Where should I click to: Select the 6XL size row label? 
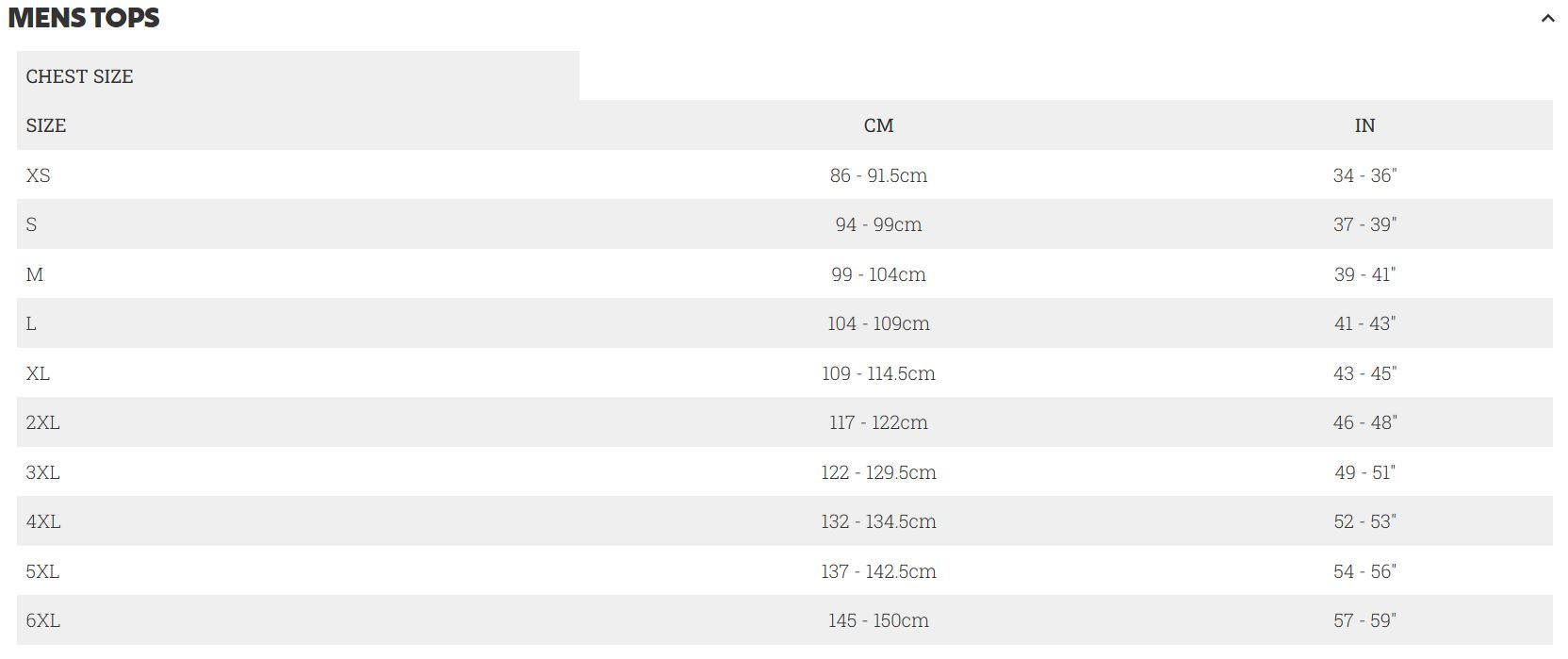43,620
